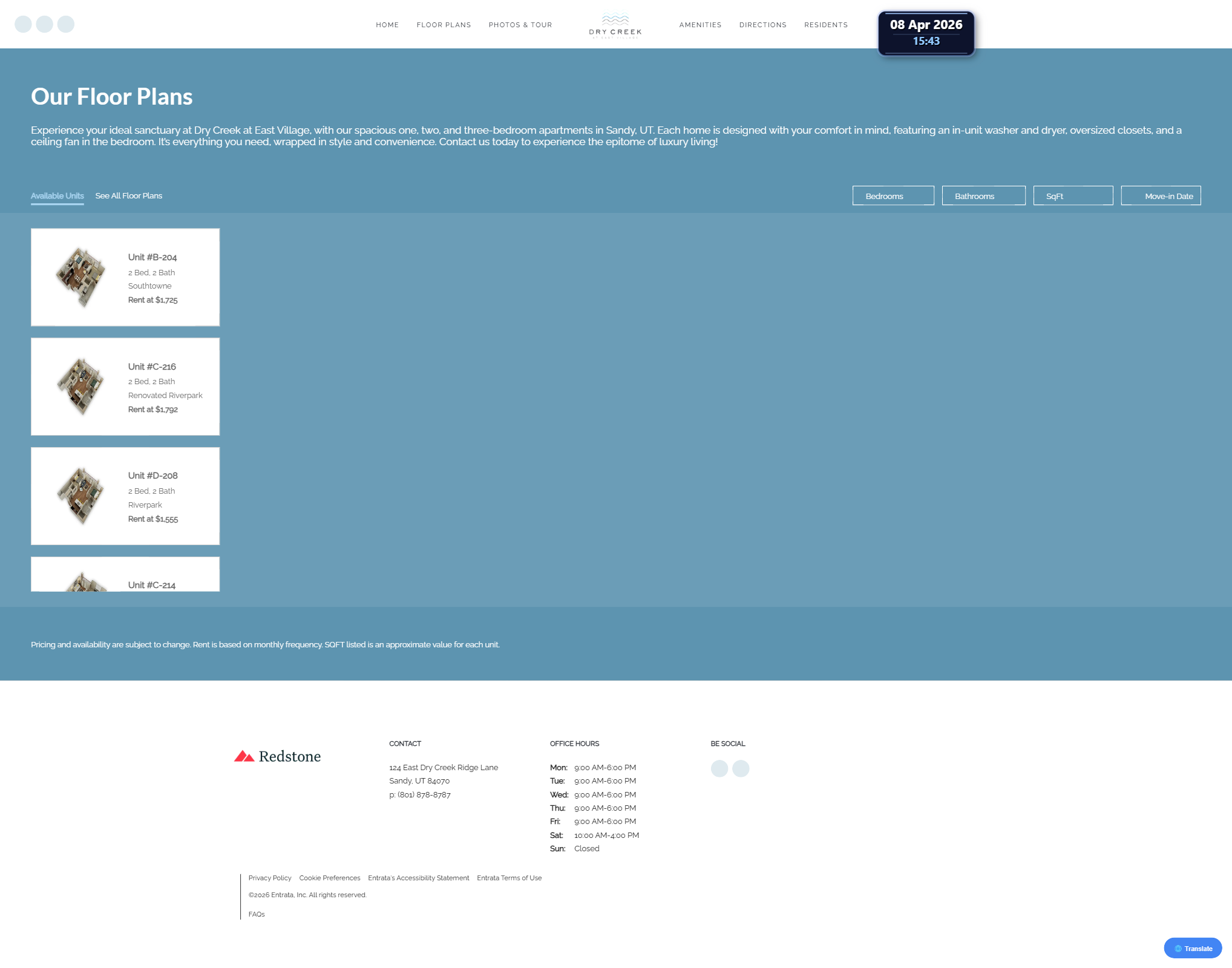Click second social icon under Be Social
The image size is (1232, 968).
click(x=740, y=768)
